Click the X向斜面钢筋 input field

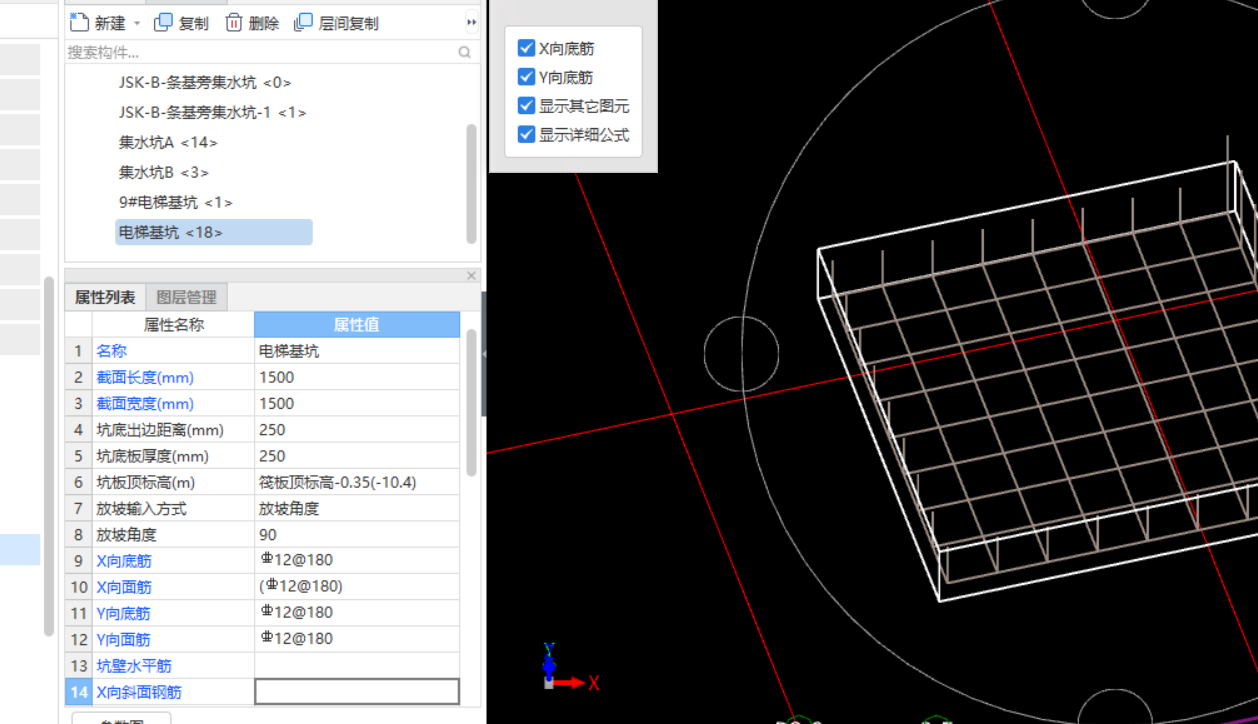tap(357, 691)
